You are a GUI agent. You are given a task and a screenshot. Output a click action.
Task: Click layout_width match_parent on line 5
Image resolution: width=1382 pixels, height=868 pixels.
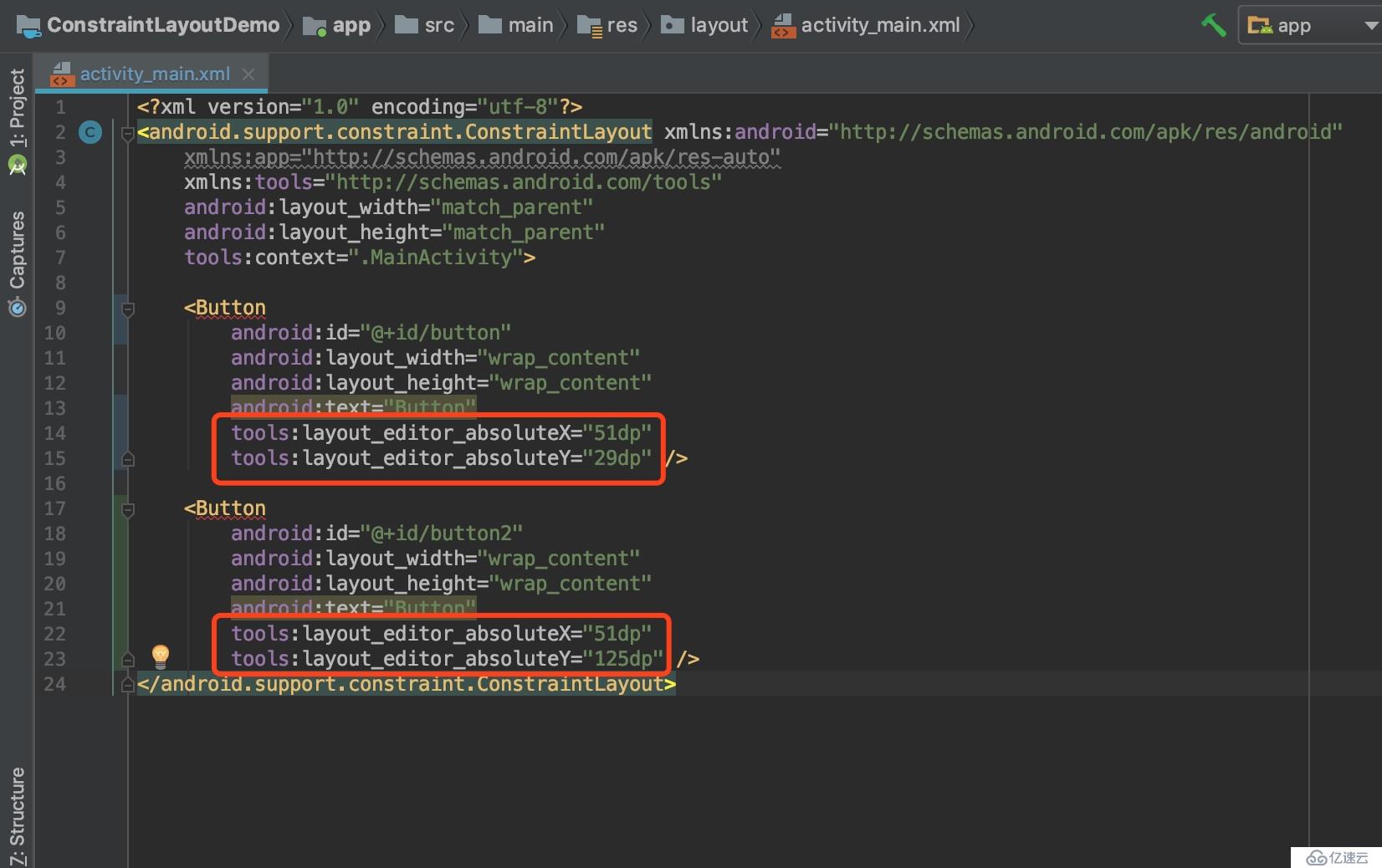(x=388, y=207)
